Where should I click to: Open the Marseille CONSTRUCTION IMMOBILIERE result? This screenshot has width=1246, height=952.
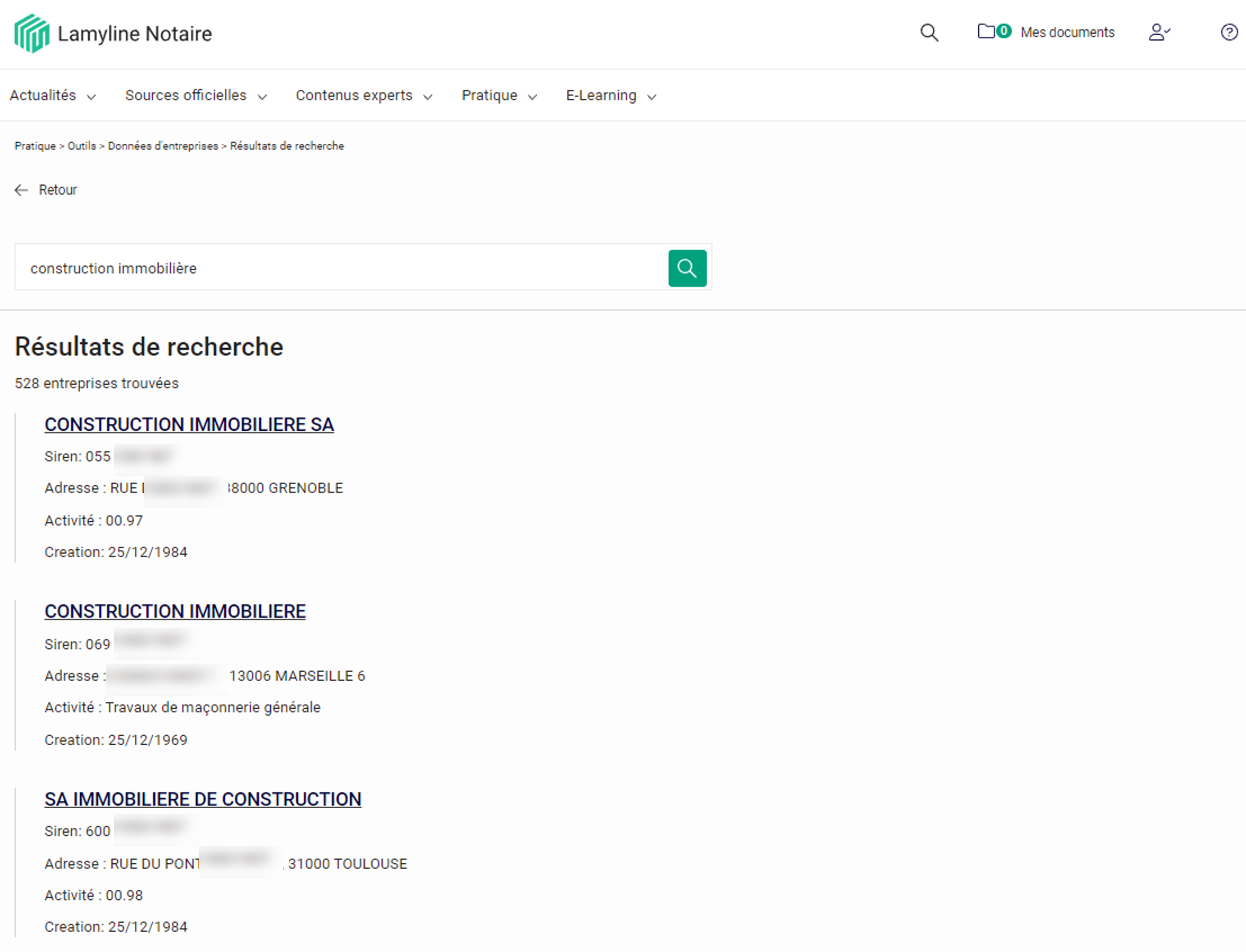click(x=175, y=611)
